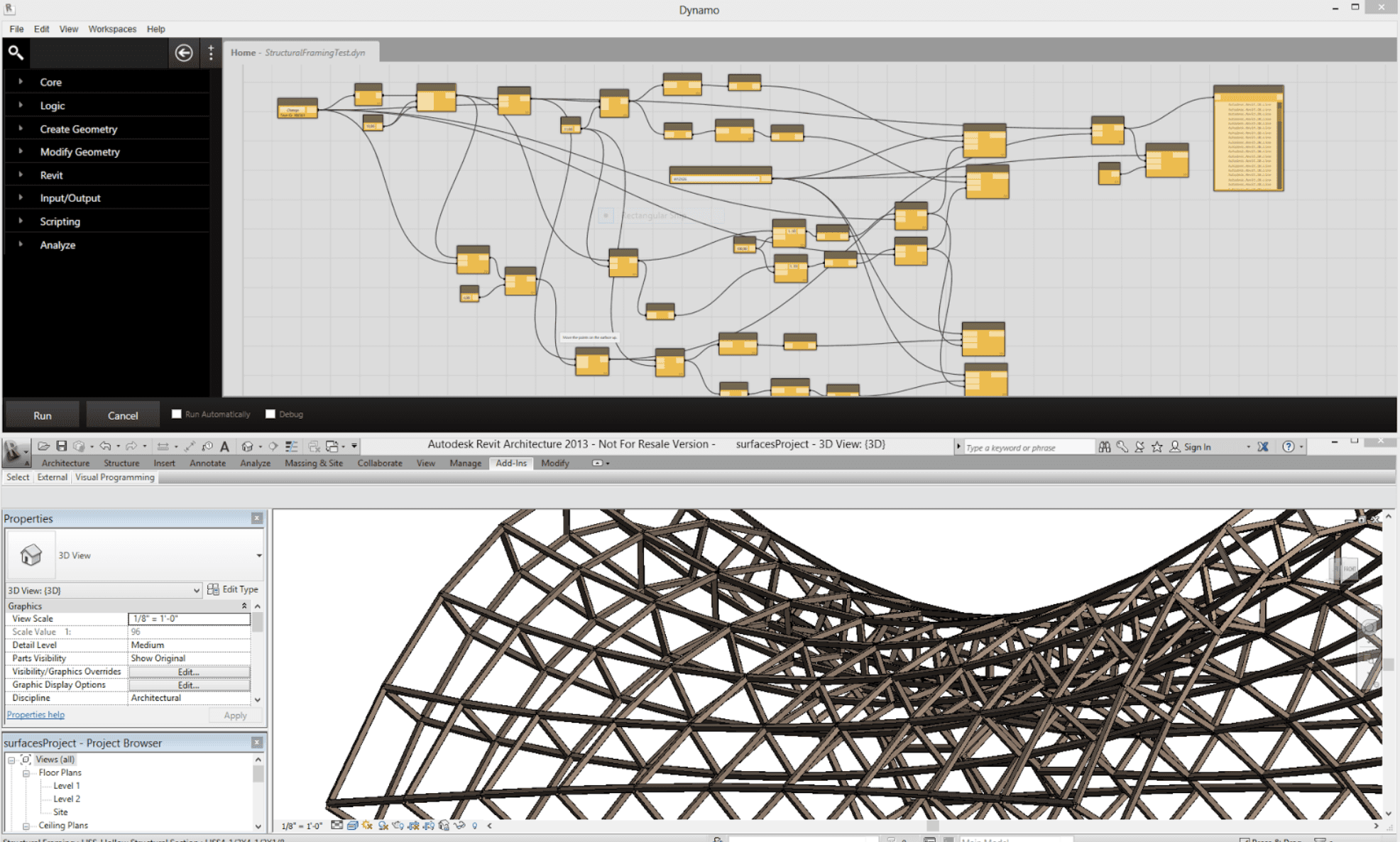Switch to the Massing & Site ribbon tab

[x=314, y=463]
